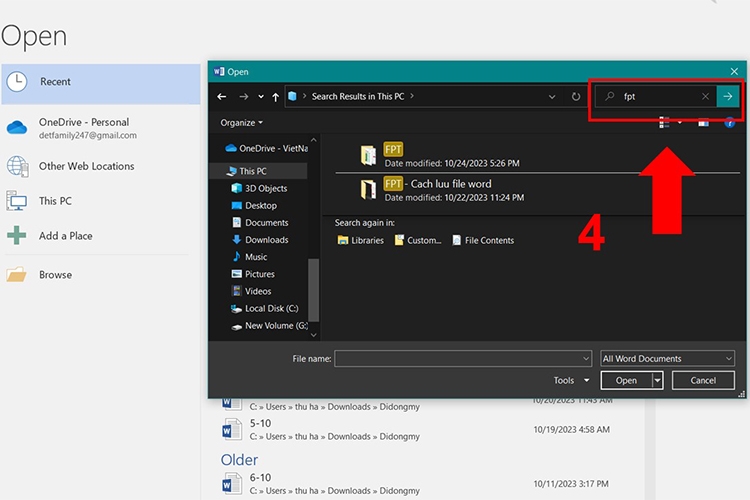750x500 pixels.
Task: Click Search Results in This PC breadcrumb
Action: point(358,97)
